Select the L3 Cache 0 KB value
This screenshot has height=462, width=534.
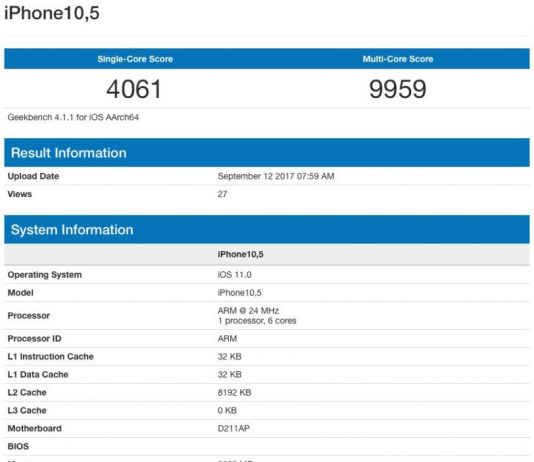tap(227, 410)
